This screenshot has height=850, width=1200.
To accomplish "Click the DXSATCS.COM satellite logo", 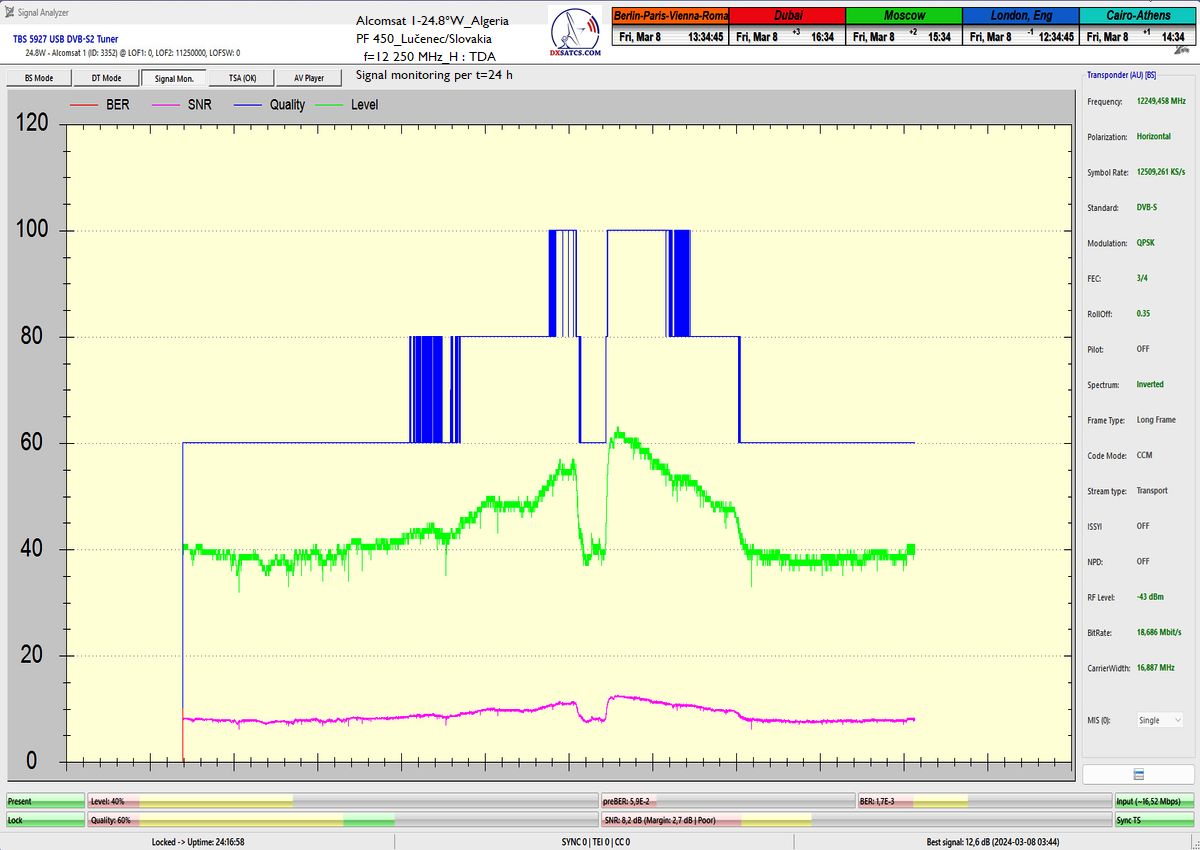I will 575,35.
